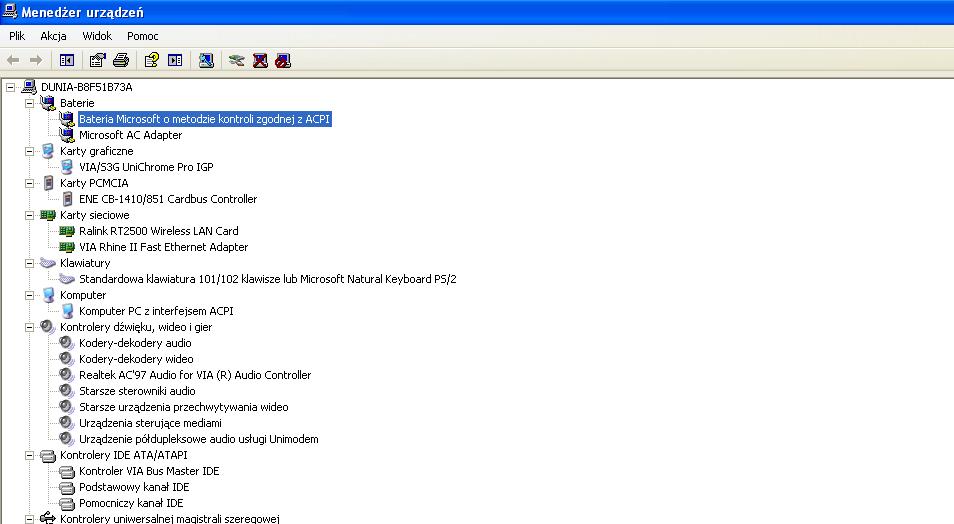
Task: Select Realtek AC'97 Audio for VIA
Action: [195, 375]
